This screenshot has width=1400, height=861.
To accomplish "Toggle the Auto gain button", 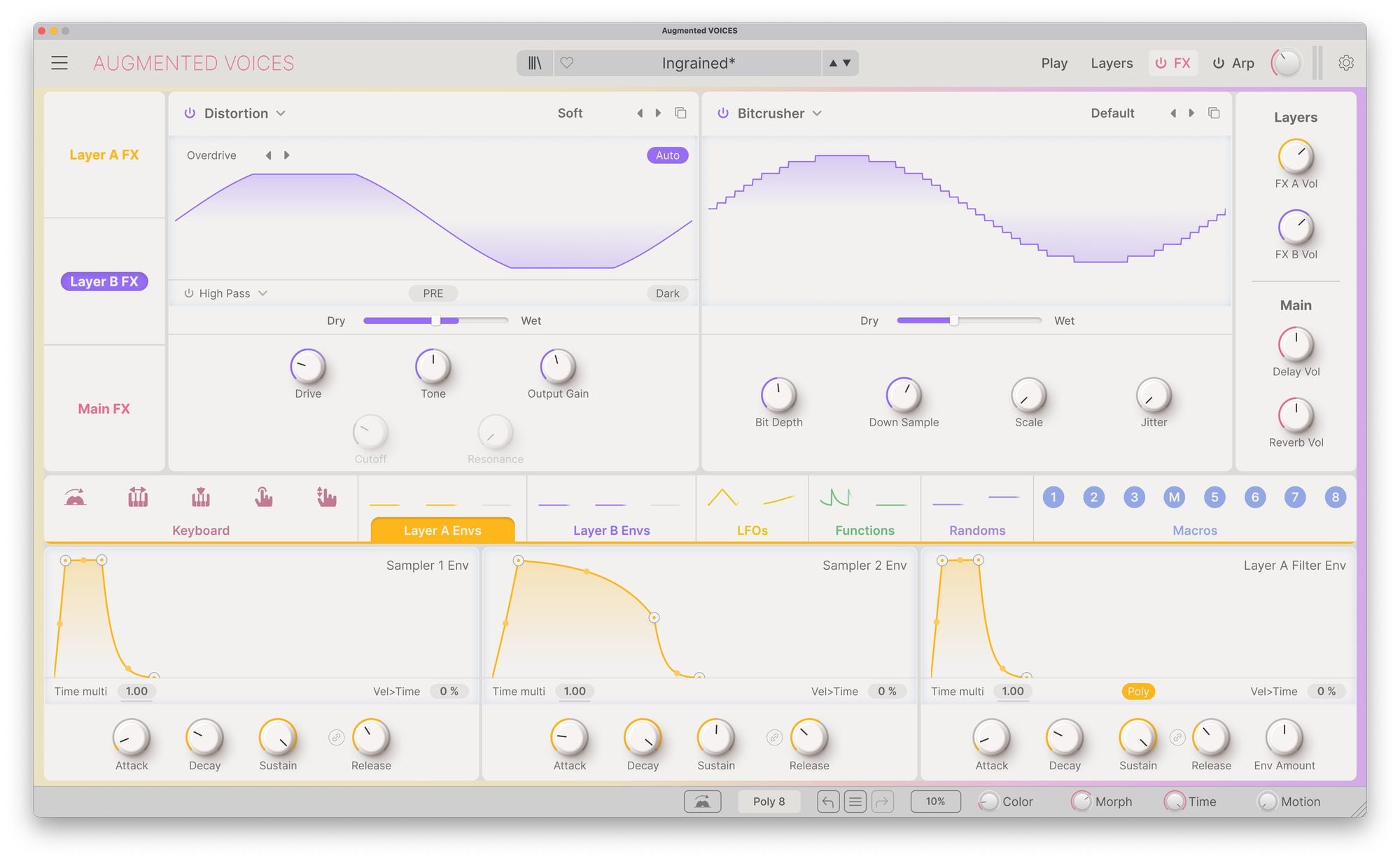I will coord(668,155).
